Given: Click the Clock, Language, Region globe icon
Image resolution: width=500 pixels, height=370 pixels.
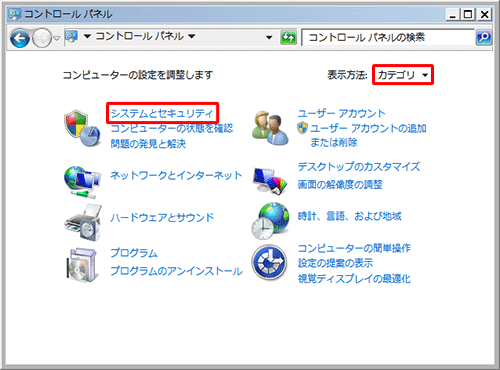Looking at the screenshot, I should click(x=270, y=221).
